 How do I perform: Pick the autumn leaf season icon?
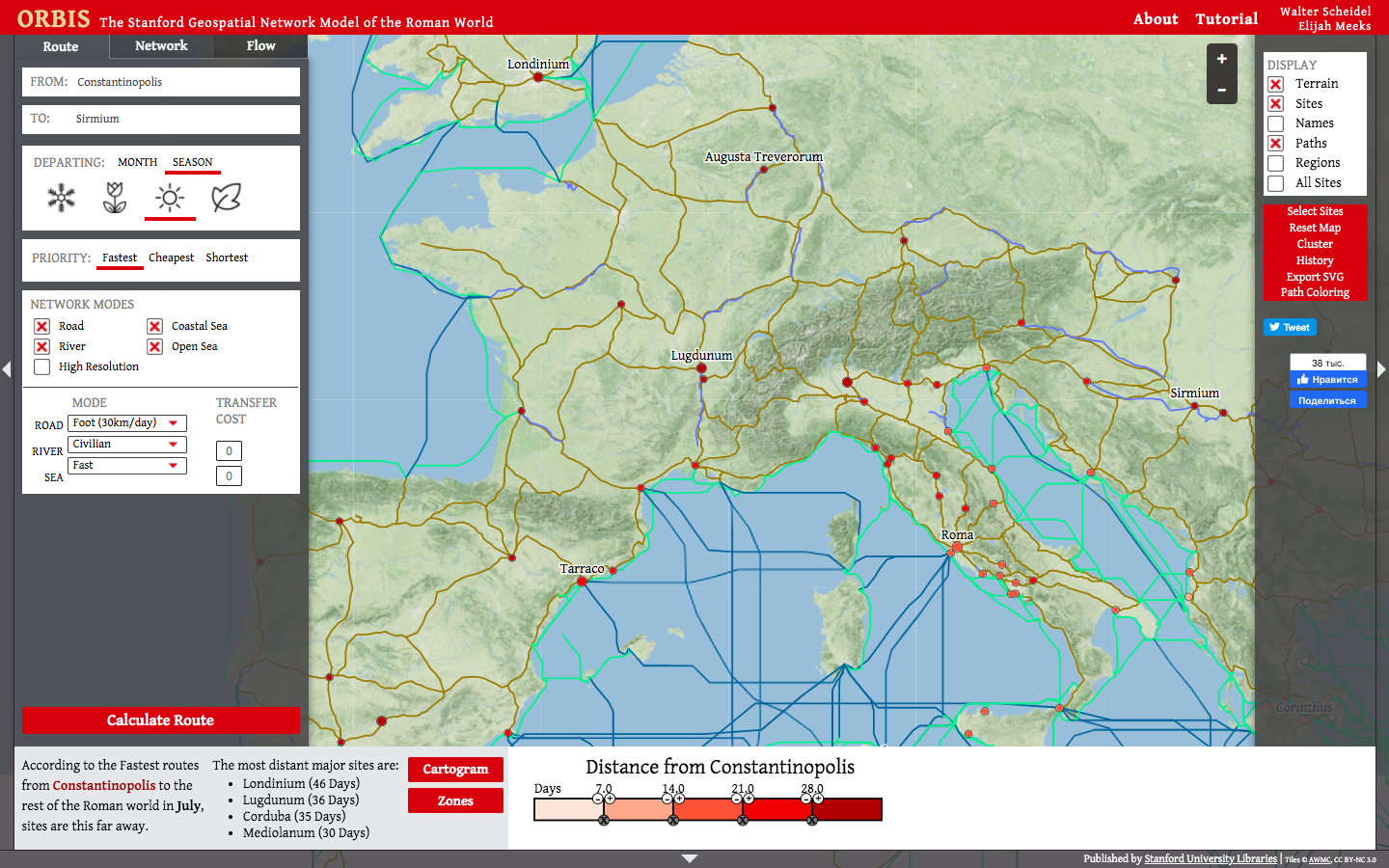pyautogui.click(x=226, y=198)
